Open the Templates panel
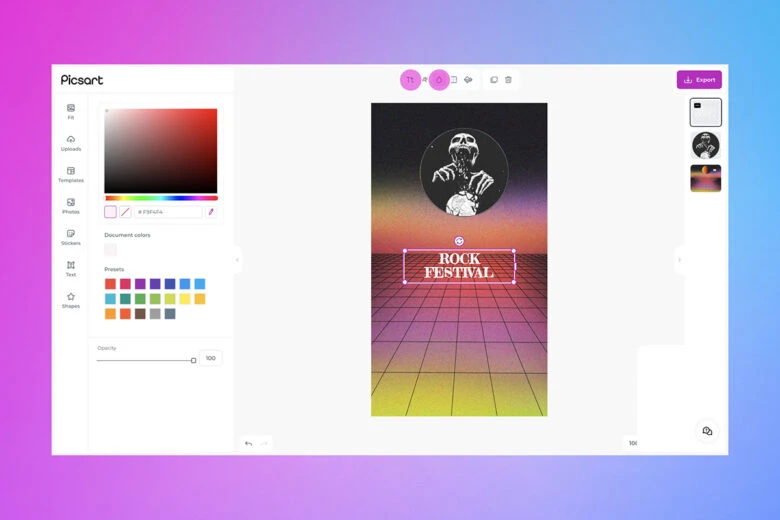The image size is (780, 520). [x=71, y=174]
